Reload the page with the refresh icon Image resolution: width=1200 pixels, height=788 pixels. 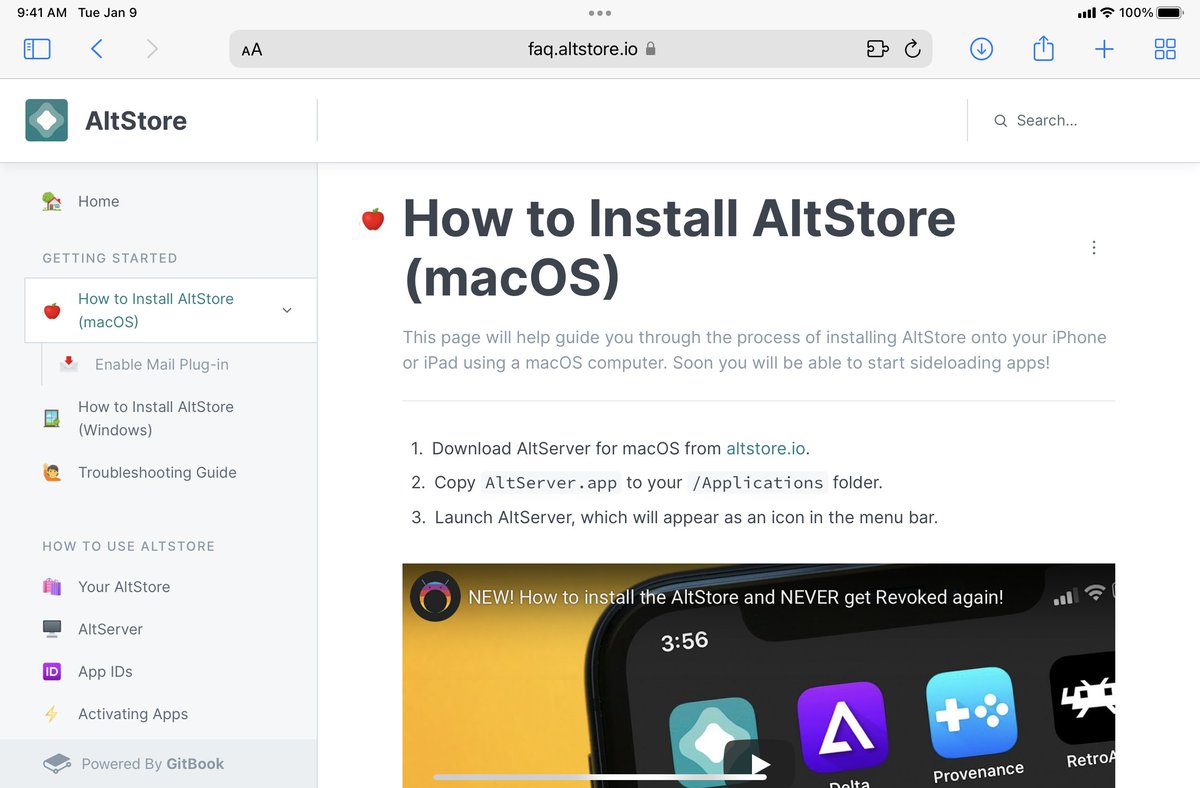(x=913, y=48)
